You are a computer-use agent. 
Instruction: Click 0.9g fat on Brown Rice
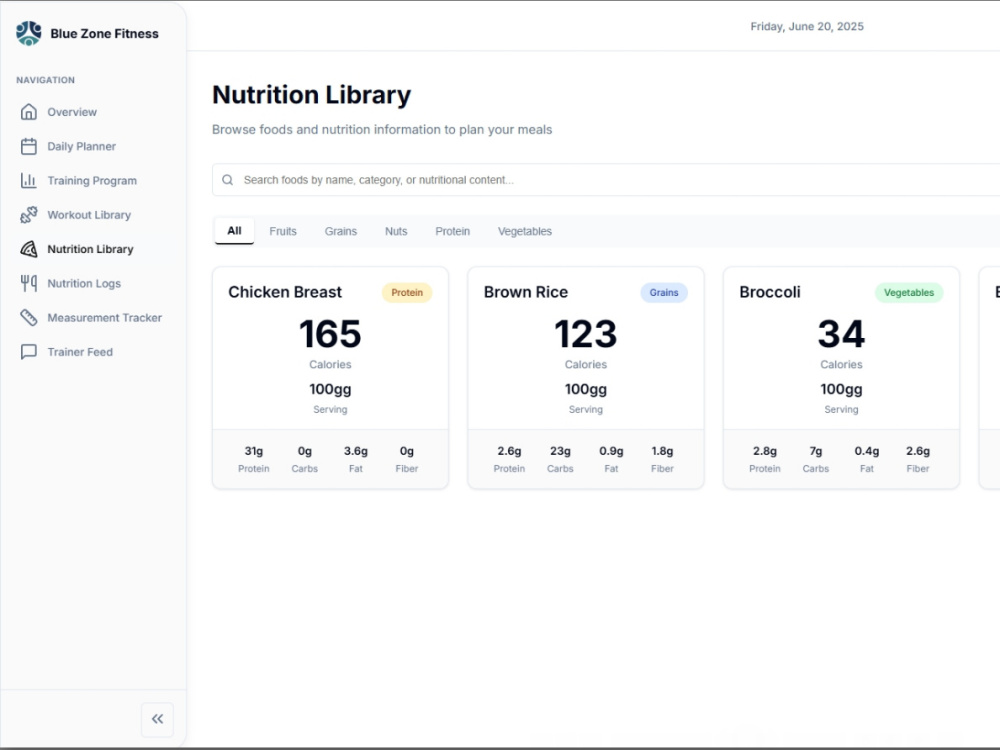coord(611,451)
